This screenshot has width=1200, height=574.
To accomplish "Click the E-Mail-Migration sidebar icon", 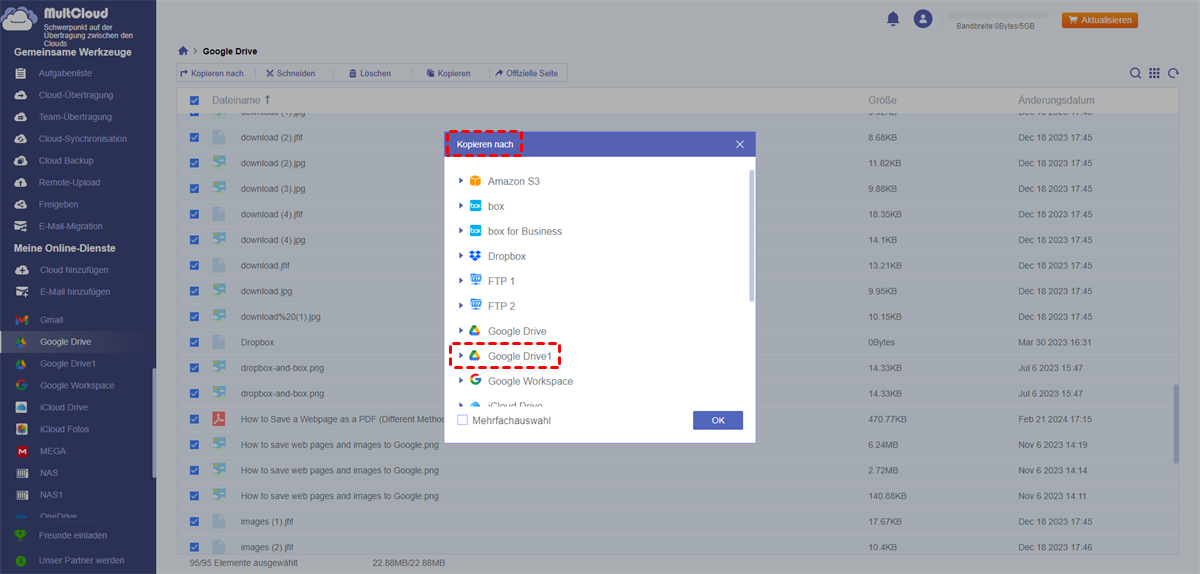I will [x=20, y=226].
